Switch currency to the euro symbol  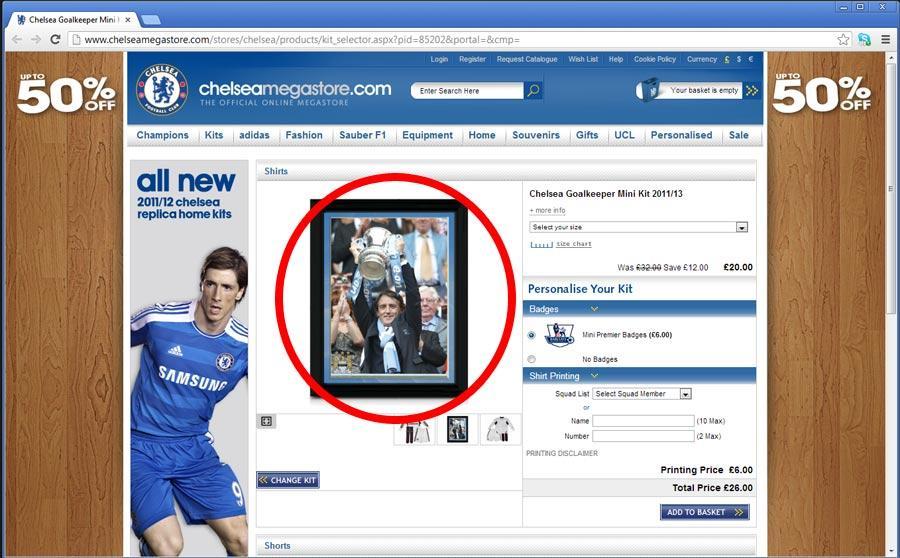click(x=751, y=59)
